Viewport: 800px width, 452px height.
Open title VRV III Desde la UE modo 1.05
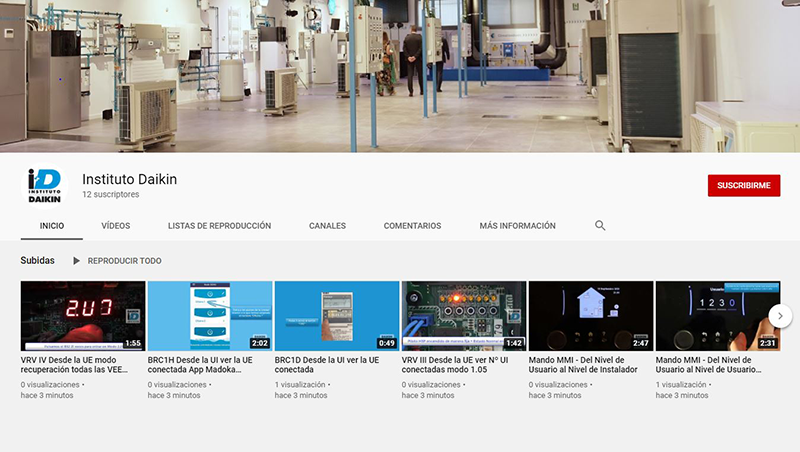click(455, 365)
